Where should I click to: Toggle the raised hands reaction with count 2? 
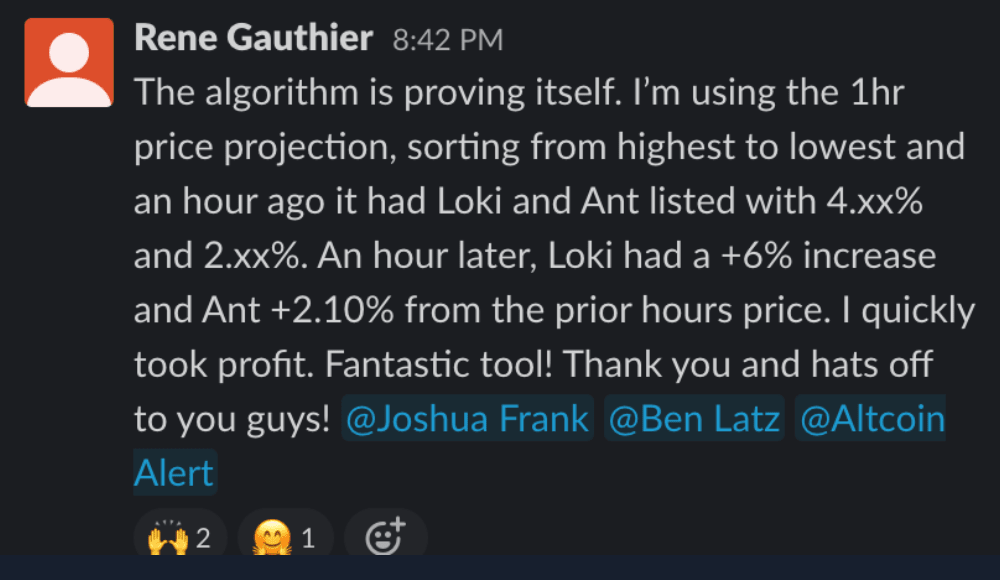(180, 538)
